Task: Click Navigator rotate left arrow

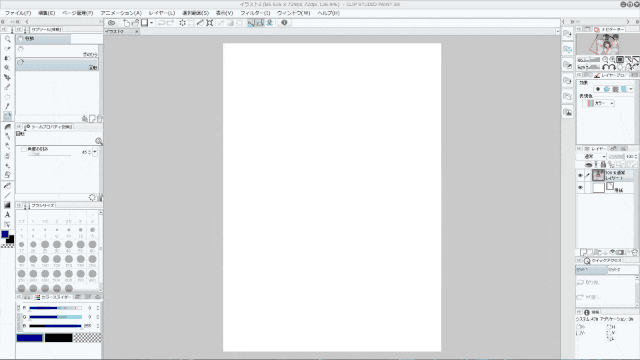Action: coord(605,67)
